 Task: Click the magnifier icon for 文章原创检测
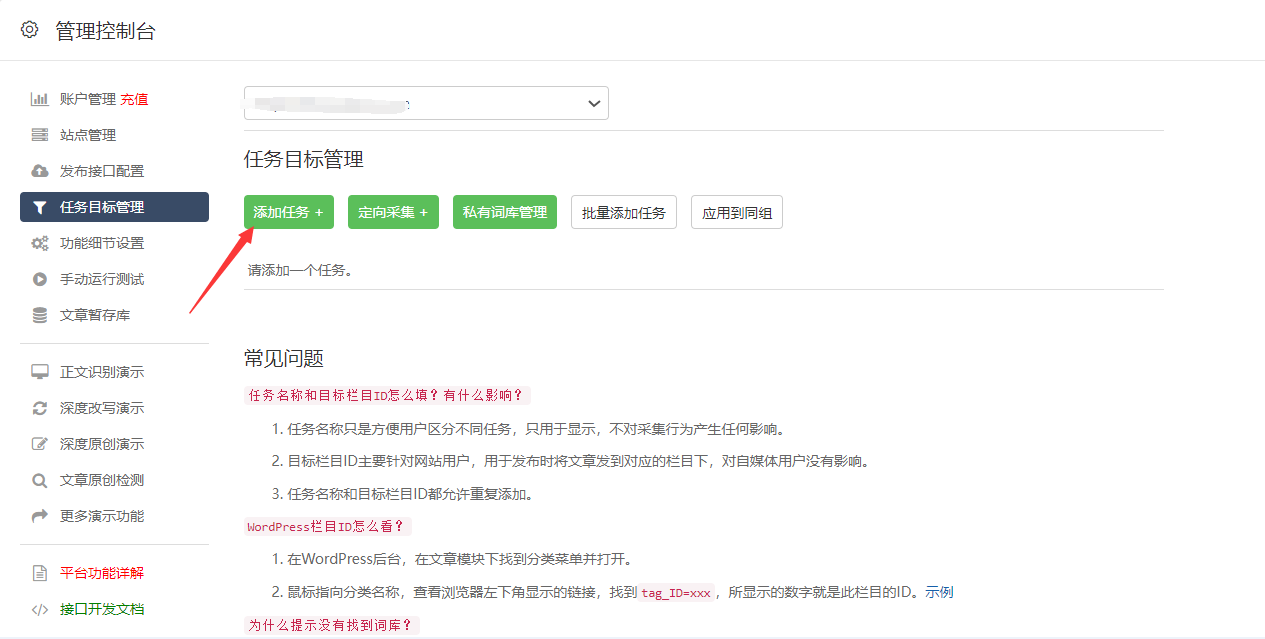click(40, 480)
